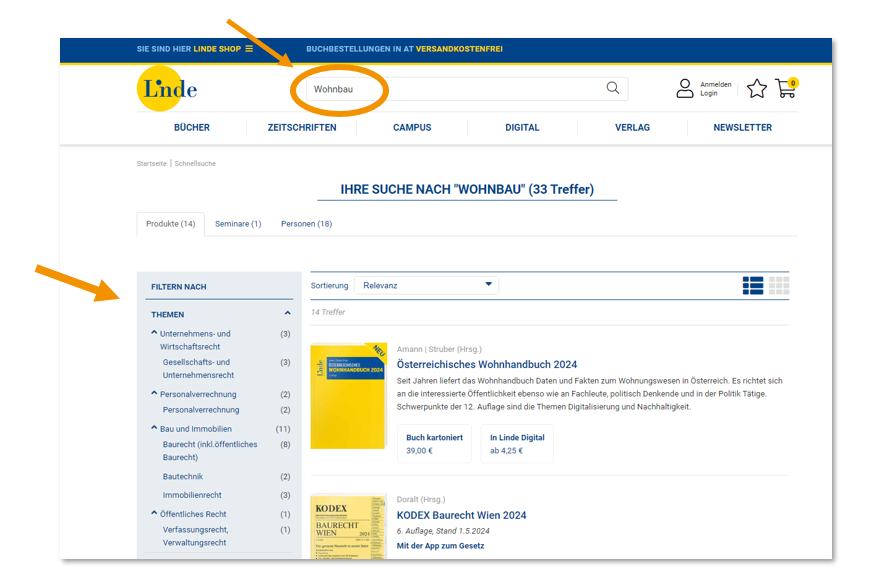Collapse the Öffentliches Recht chevron
The height and width of the screenshot is (587, 881).
pyautogui.click(x=154, y=513)
